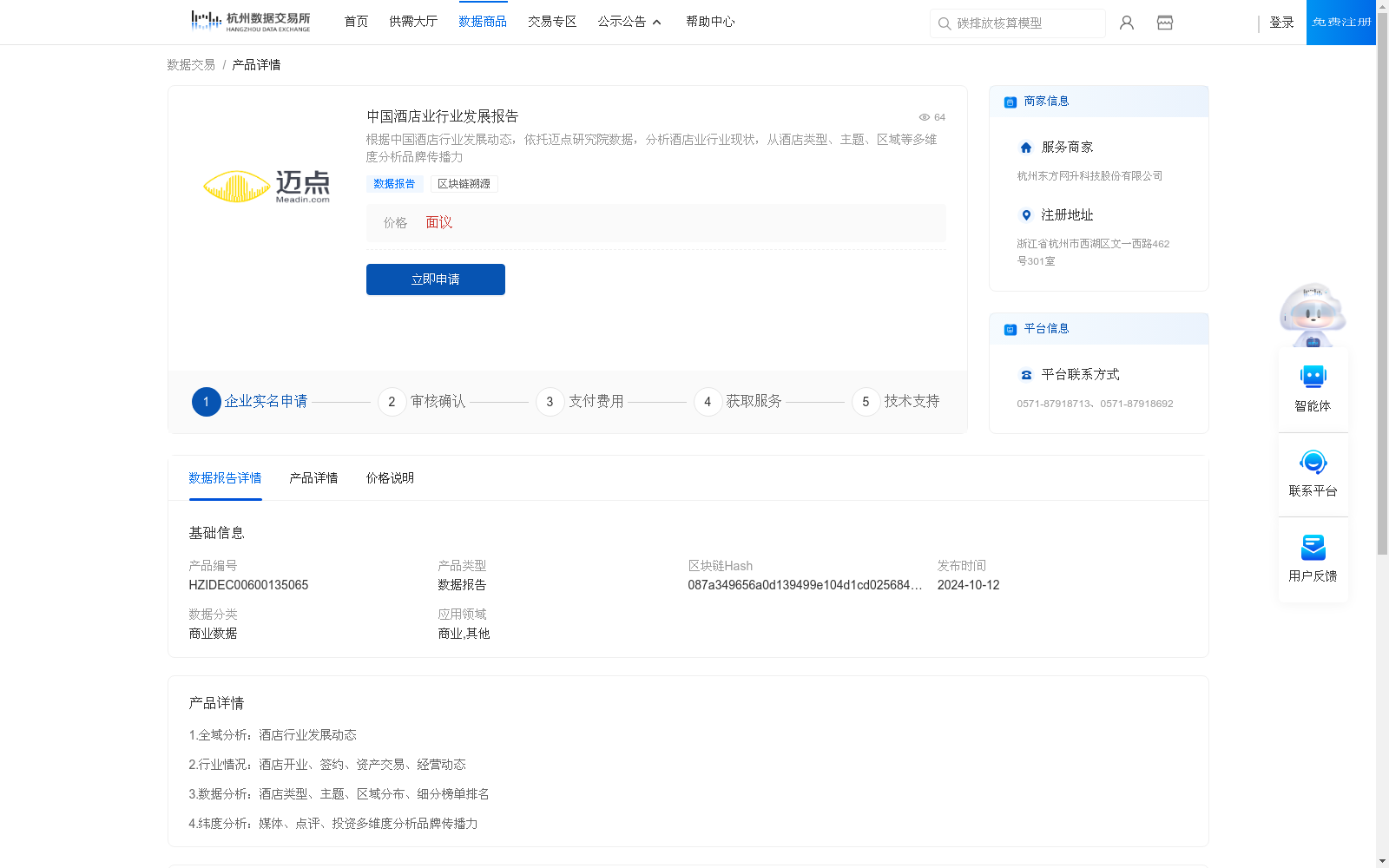Click merchant name 杭州东方网升科技股份有限公司
Screen dimensions: 1389x868
pyautogui.click(x=1089, y=176)
